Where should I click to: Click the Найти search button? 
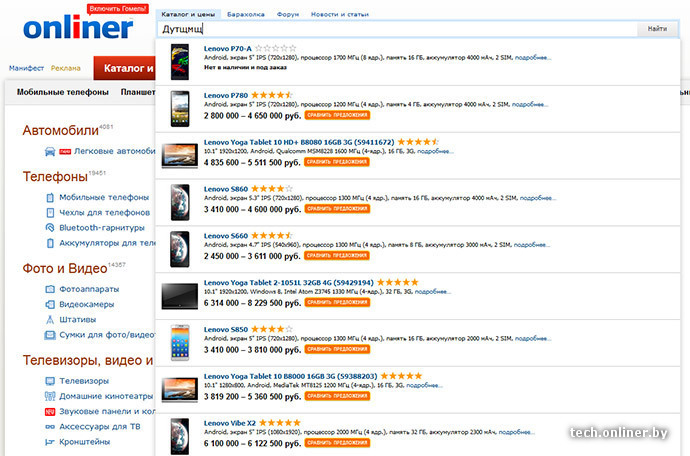click(x=657, y=29)
